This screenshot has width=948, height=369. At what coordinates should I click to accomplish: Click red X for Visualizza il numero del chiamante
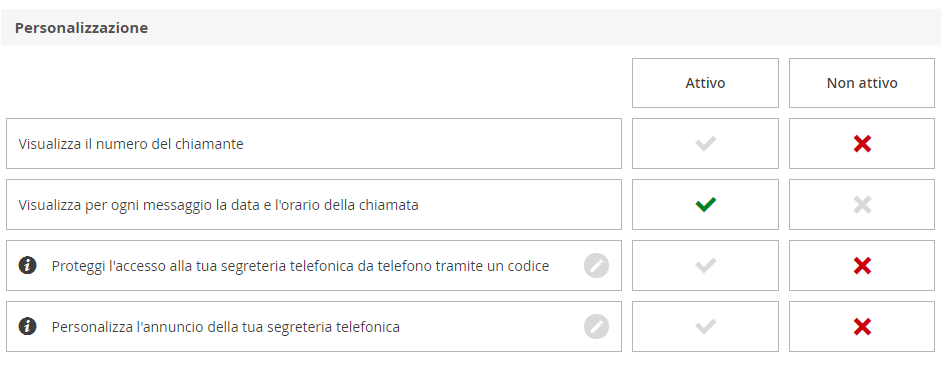(x=862, y=143)
